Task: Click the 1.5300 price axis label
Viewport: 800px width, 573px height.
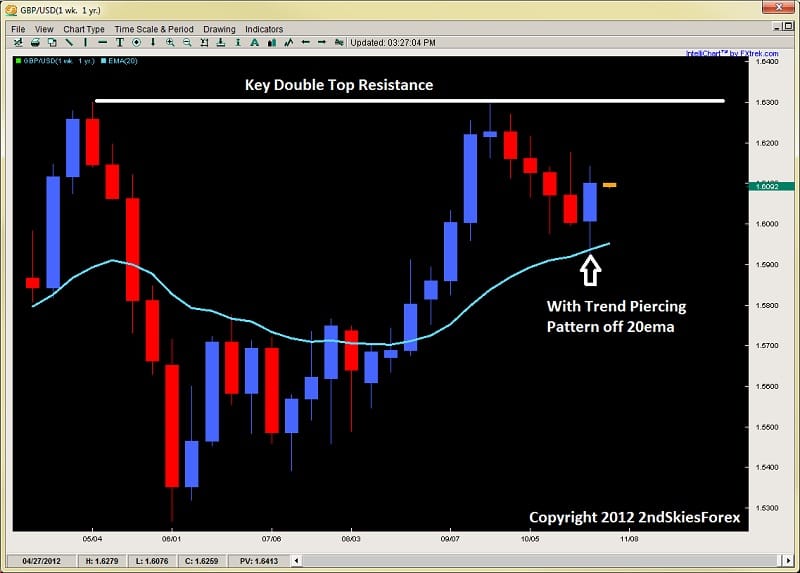Action: [767, 508]
